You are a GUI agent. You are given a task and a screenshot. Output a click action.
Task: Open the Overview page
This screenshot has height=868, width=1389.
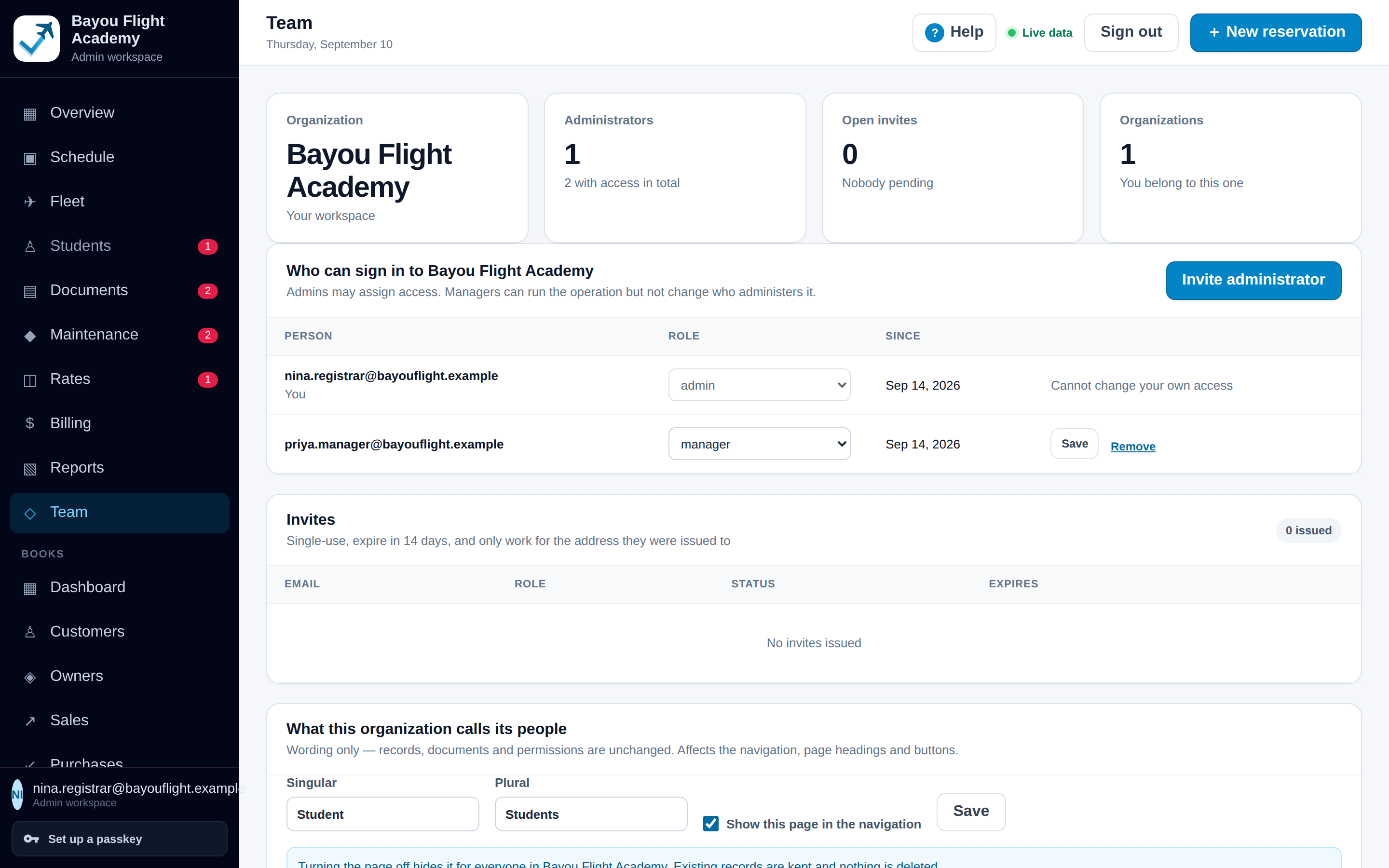(120, 113)
